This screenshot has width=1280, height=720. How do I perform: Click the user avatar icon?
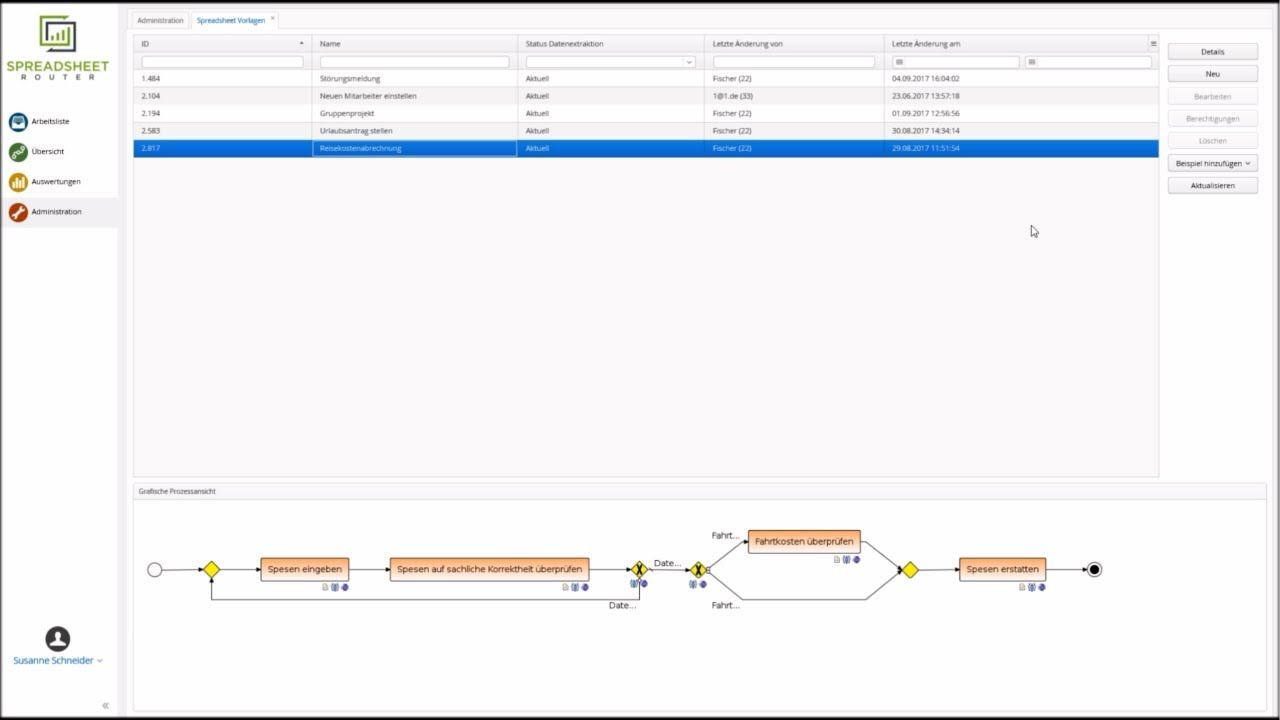(58, 638)
